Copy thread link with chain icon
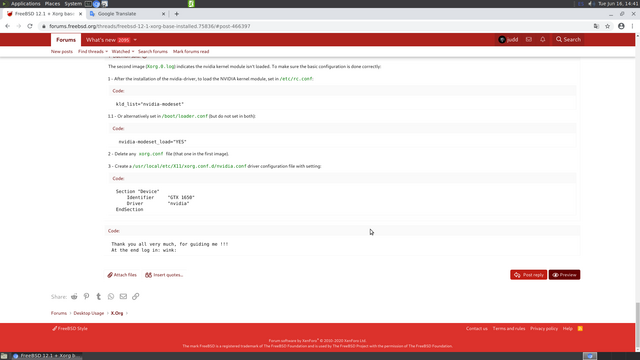Image resolution: width=640 pixels, height=360 pixels. pos(136,296)
